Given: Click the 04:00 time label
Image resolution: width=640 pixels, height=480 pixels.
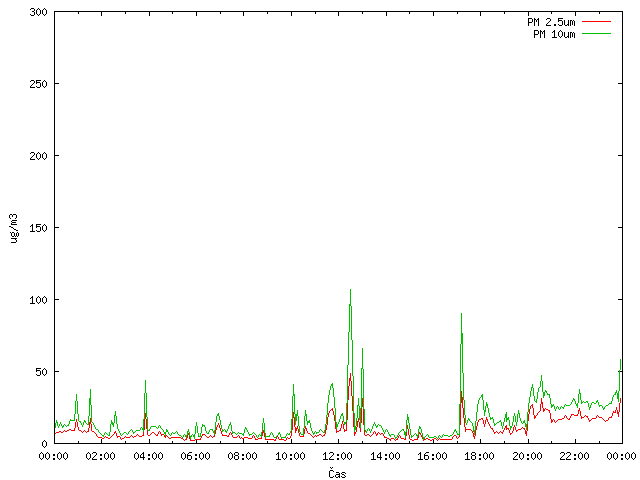Looking at the screenshot, I should tap(148, 456).
